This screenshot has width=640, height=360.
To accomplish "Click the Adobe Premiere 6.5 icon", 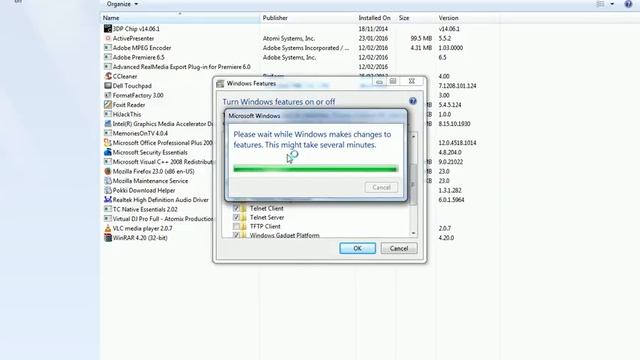I will point(108,57).
